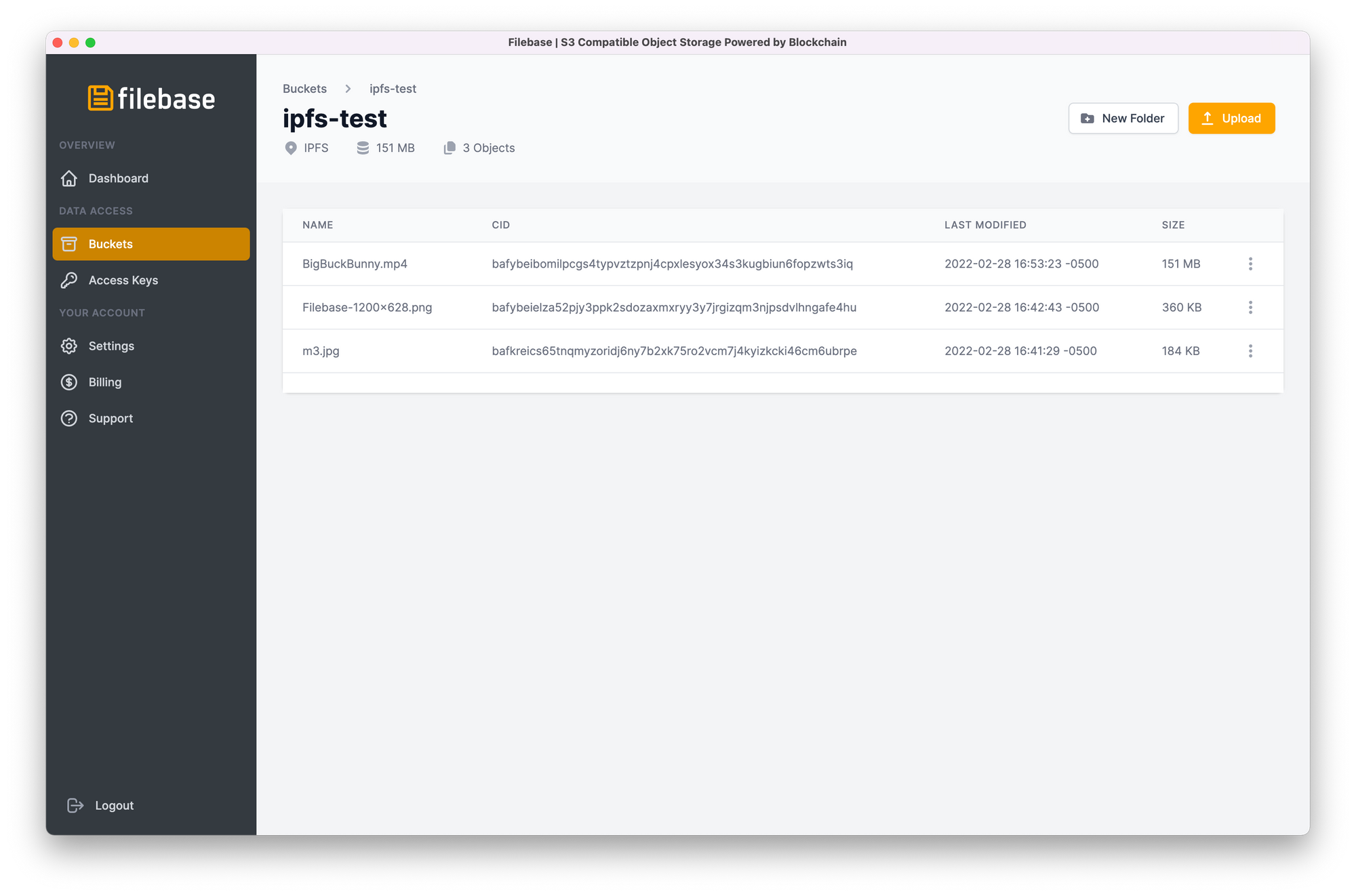The image size is (1356, 896).
Task: Open options menu for m3.jpg
Action: [1250, 350]
